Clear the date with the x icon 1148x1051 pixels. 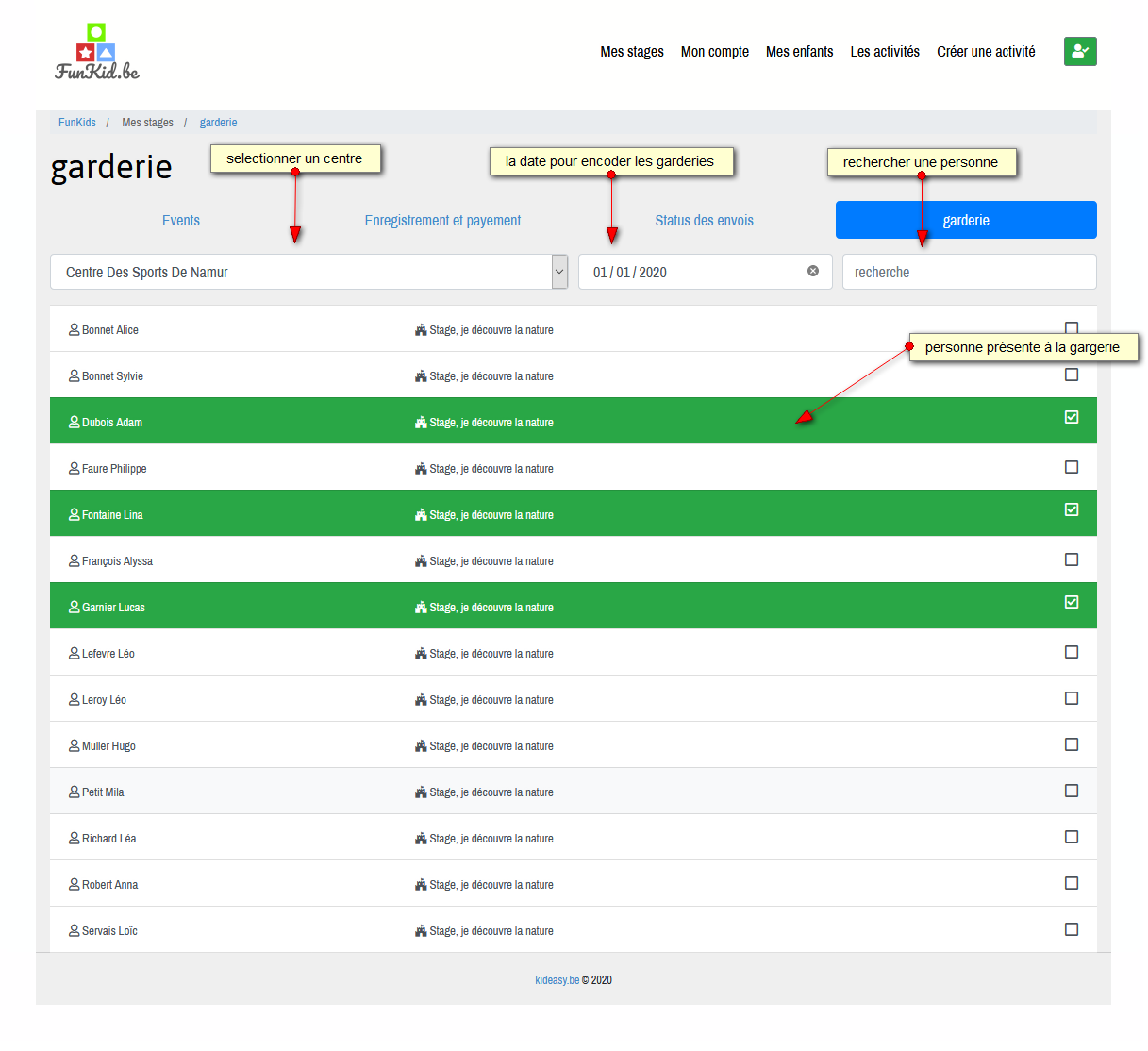pos(812,272)
